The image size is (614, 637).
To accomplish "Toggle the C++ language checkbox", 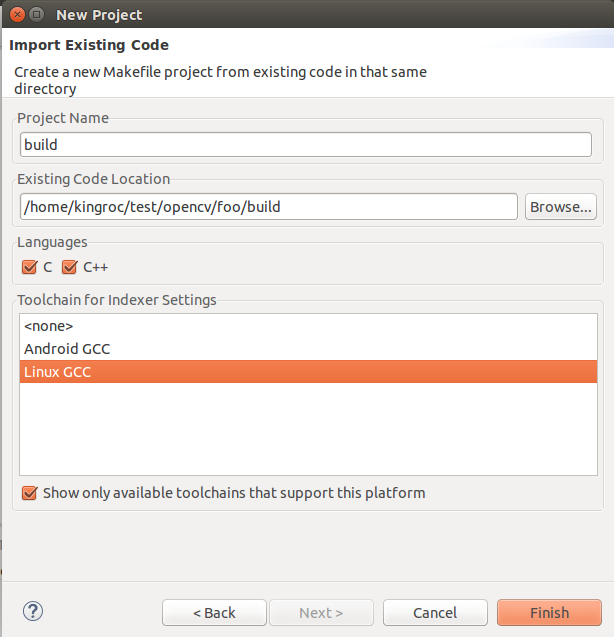I will click(x=69, y=267).
